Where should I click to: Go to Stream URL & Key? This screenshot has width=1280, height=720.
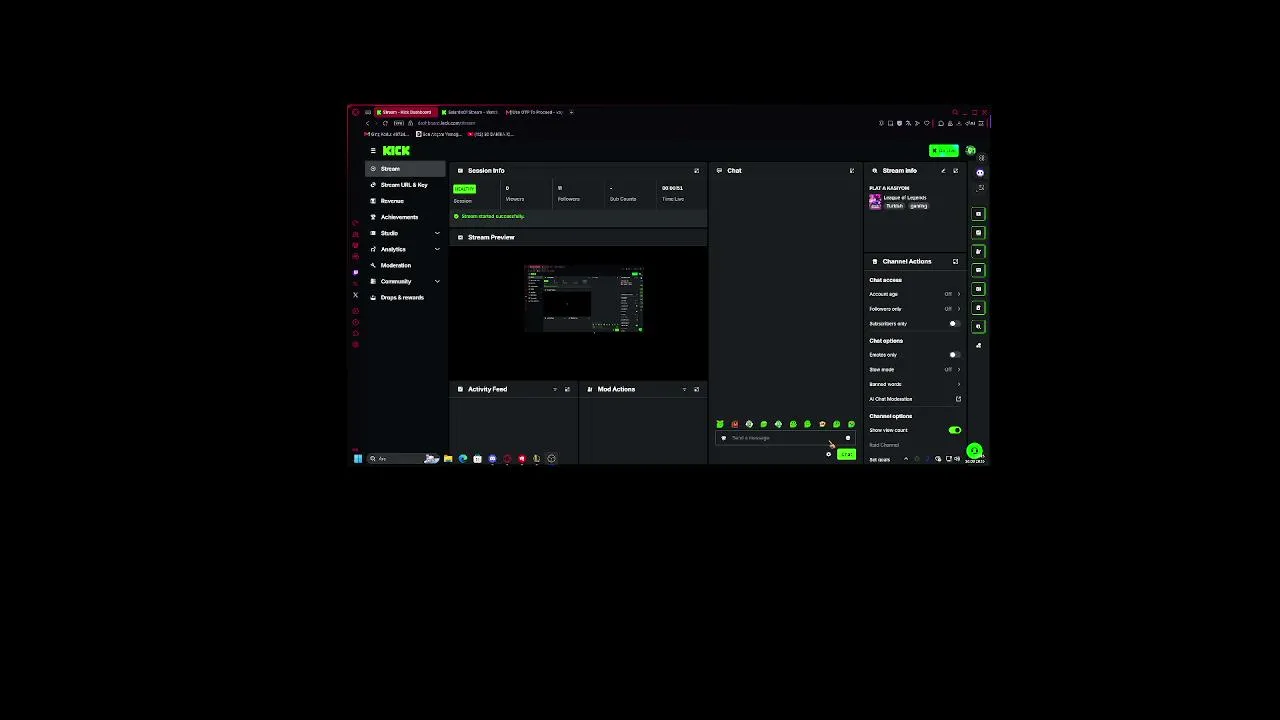405,185
